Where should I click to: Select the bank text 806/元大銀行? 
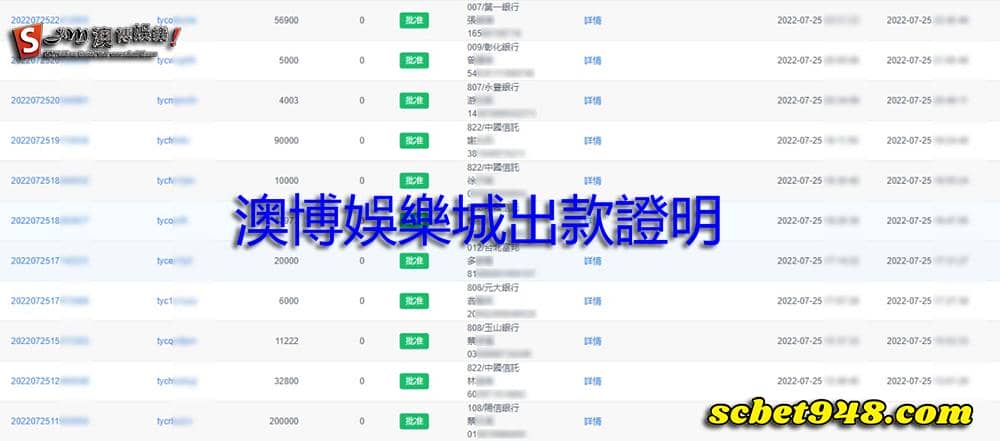click(x=493, y=288)
